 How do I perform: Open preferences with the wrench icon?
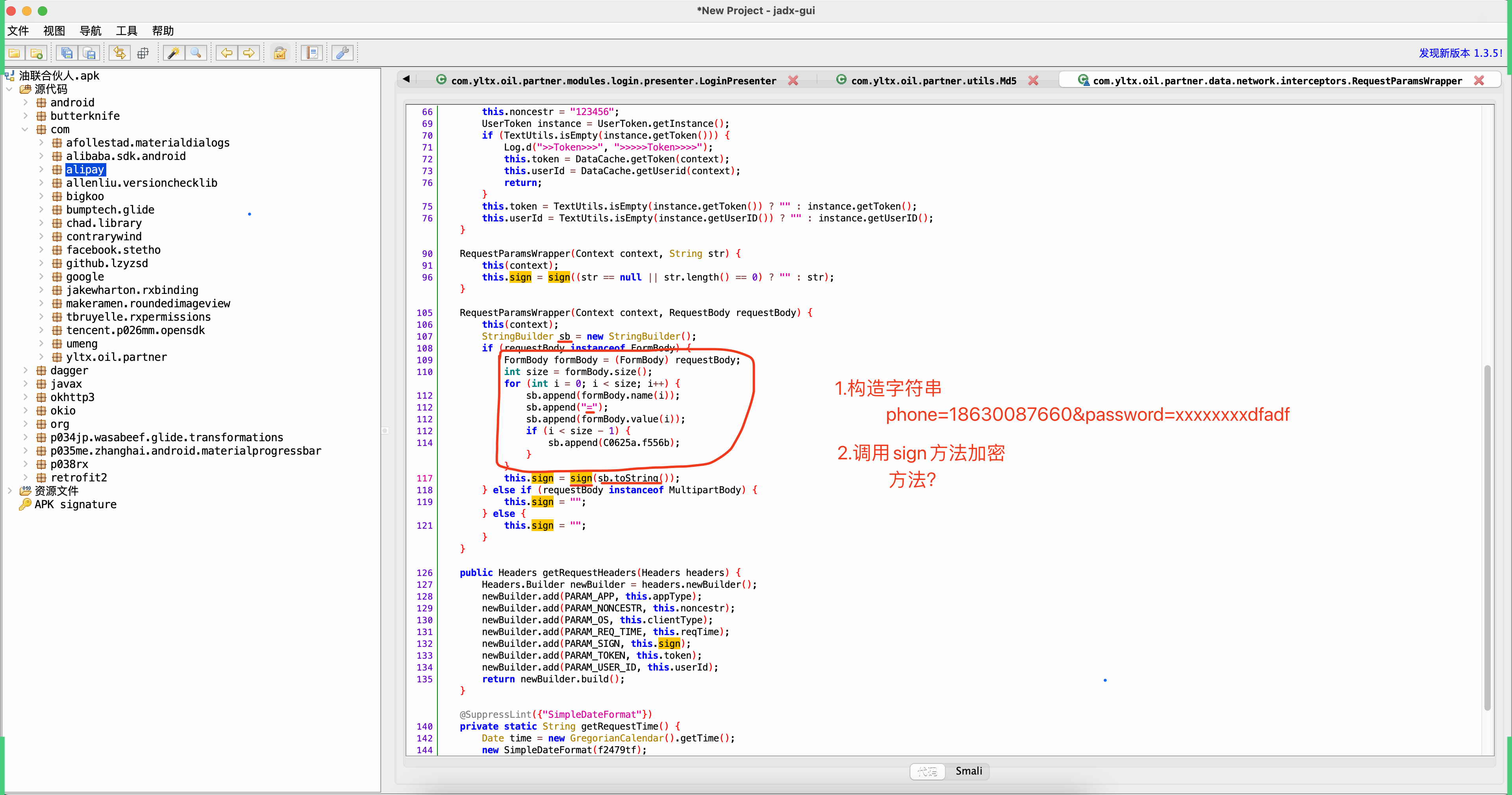pos(342,52)
